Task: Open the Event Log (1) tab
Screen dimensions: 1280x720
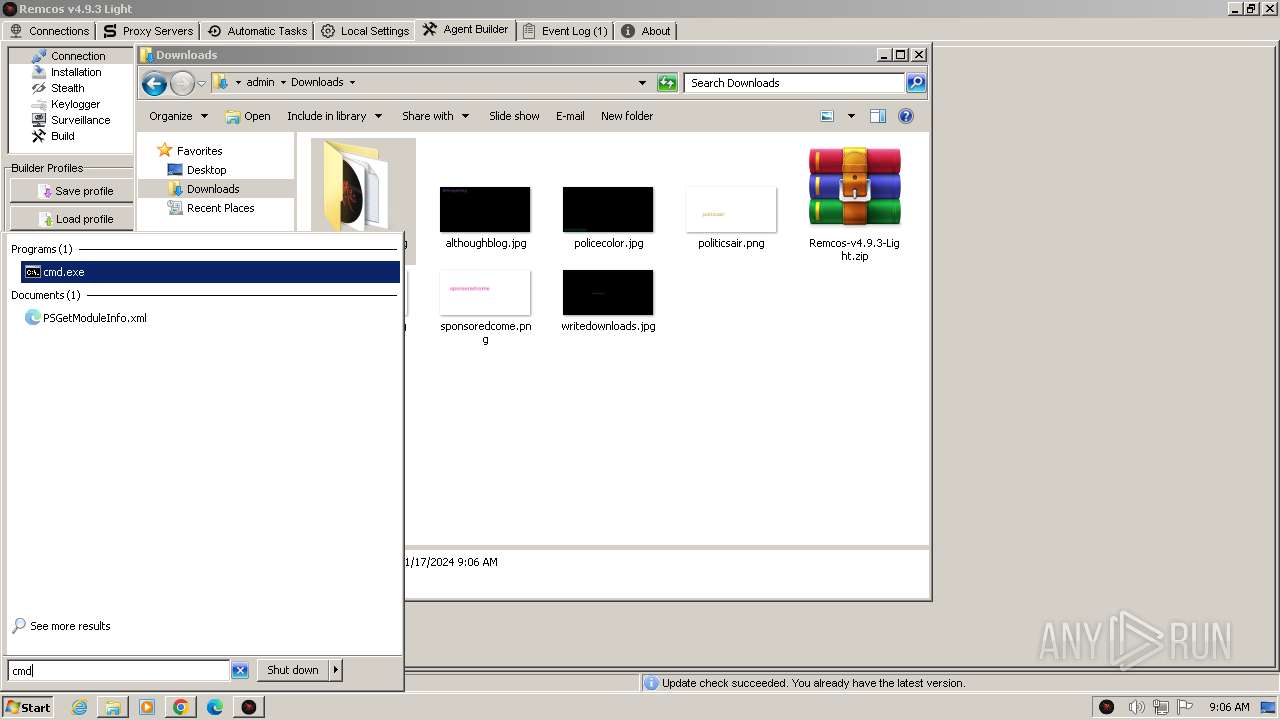Action: tap(565, 31)
